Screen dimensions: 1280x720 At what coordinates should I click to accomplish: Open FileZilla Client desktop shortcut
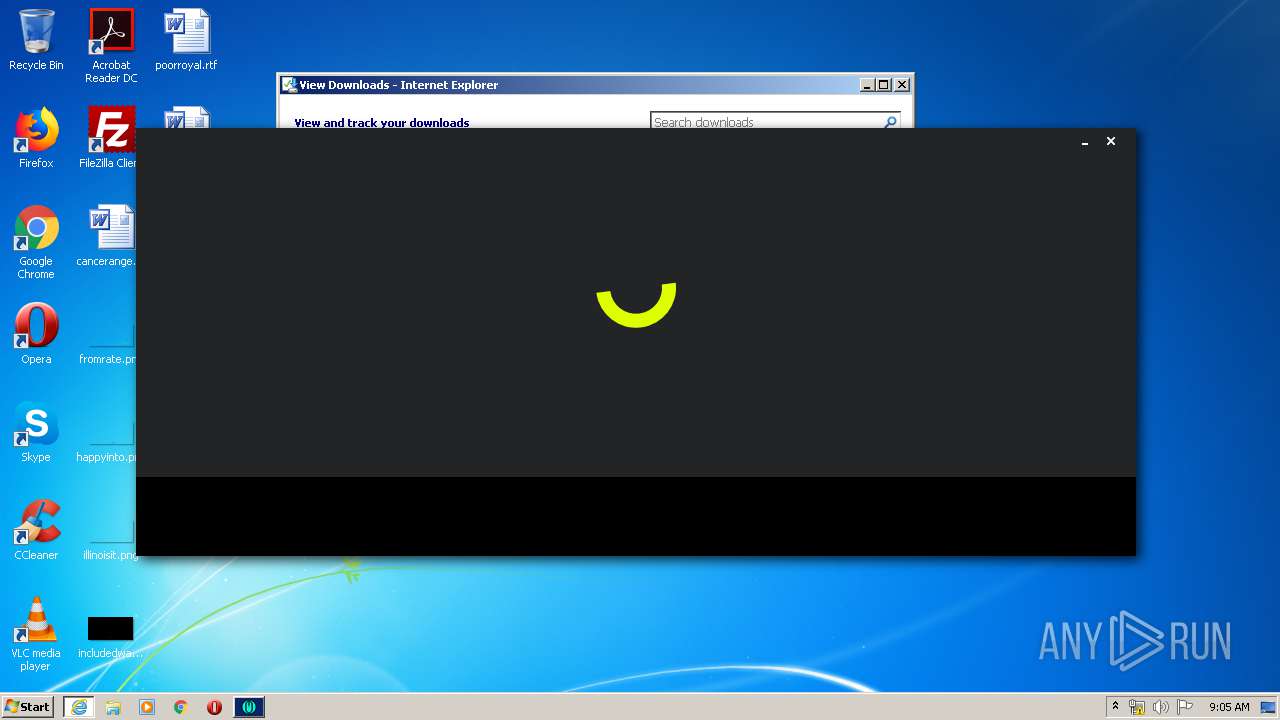point(108,138)
